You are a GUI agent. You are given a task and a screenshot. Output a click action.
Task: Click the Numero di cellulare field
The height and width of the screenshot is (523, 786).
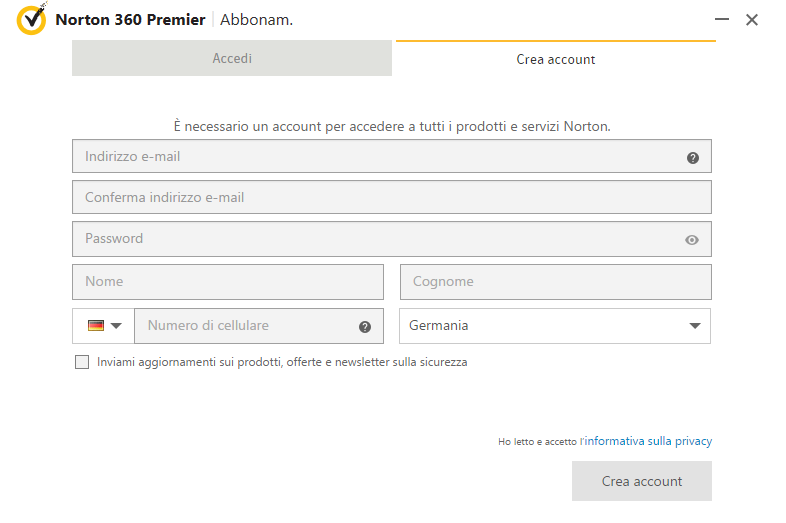coord(259,326)
